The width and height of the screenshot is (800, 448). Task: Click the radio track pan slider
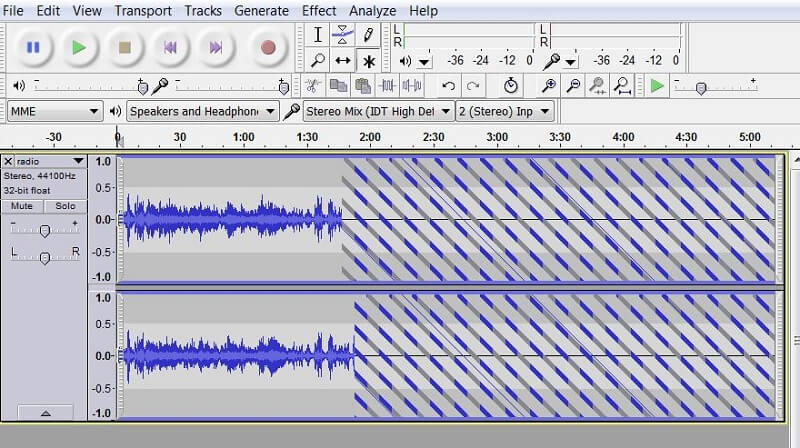[44, 257]
